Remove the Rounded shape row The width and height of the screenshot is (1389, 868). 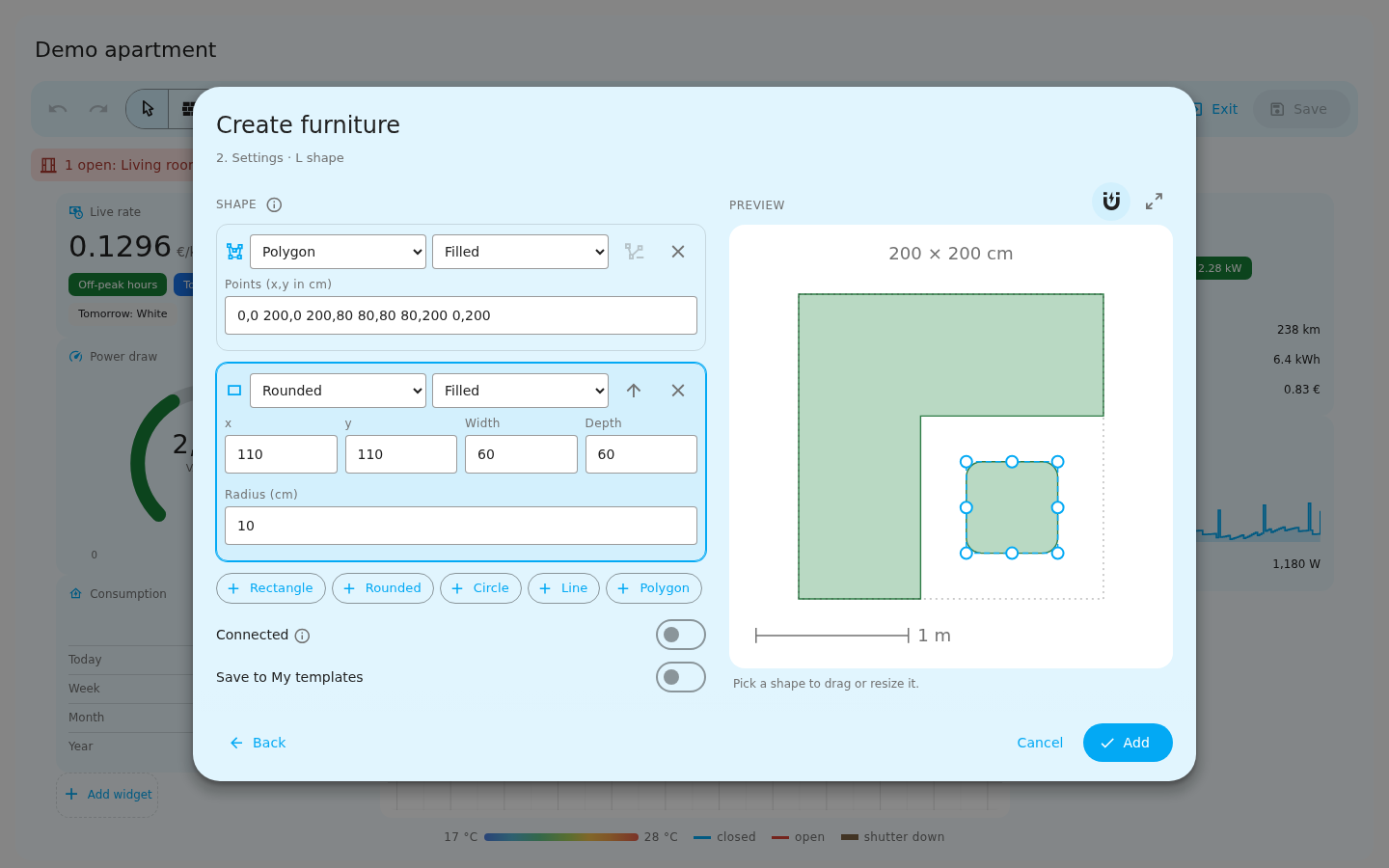tap(678, 391)
